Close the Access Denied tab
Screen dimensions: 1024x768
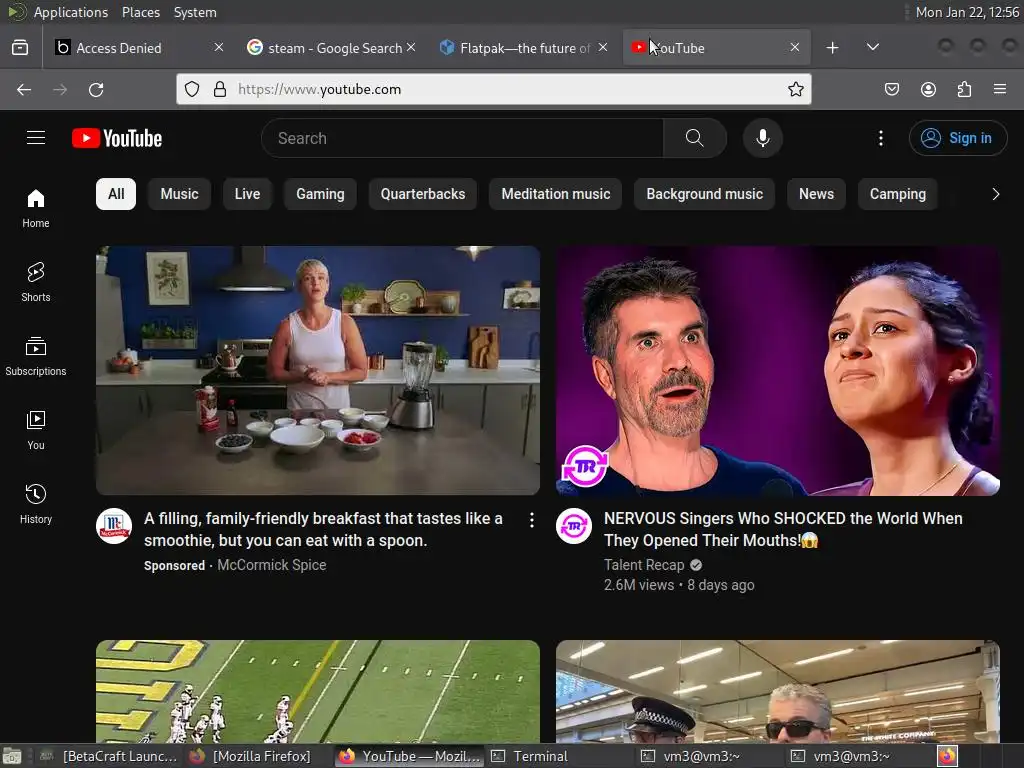[219, 48]
